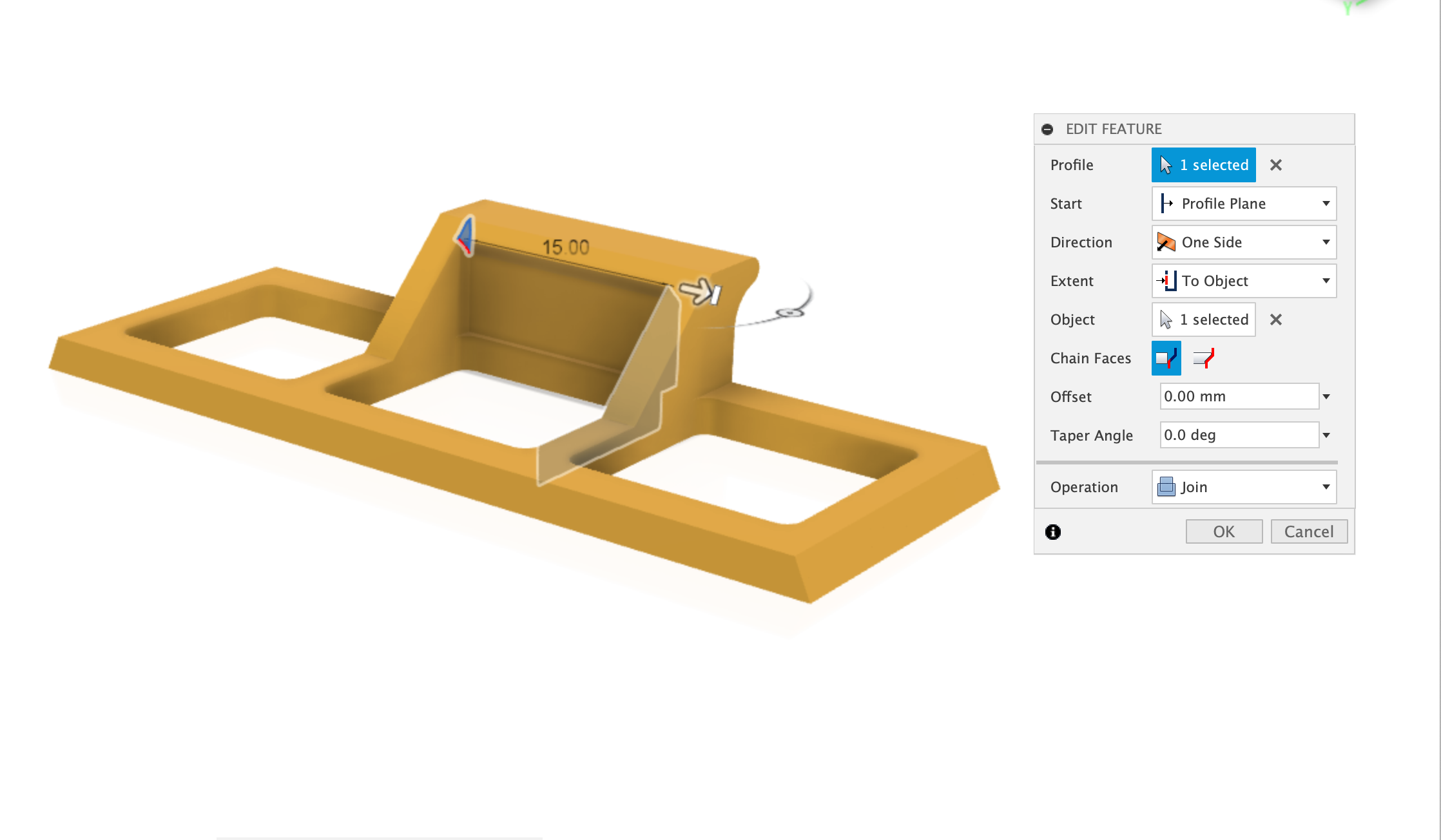Click the info icon in dialog footer
This screenshot has width=1441, height=840.
click(x=1053, y=532)
